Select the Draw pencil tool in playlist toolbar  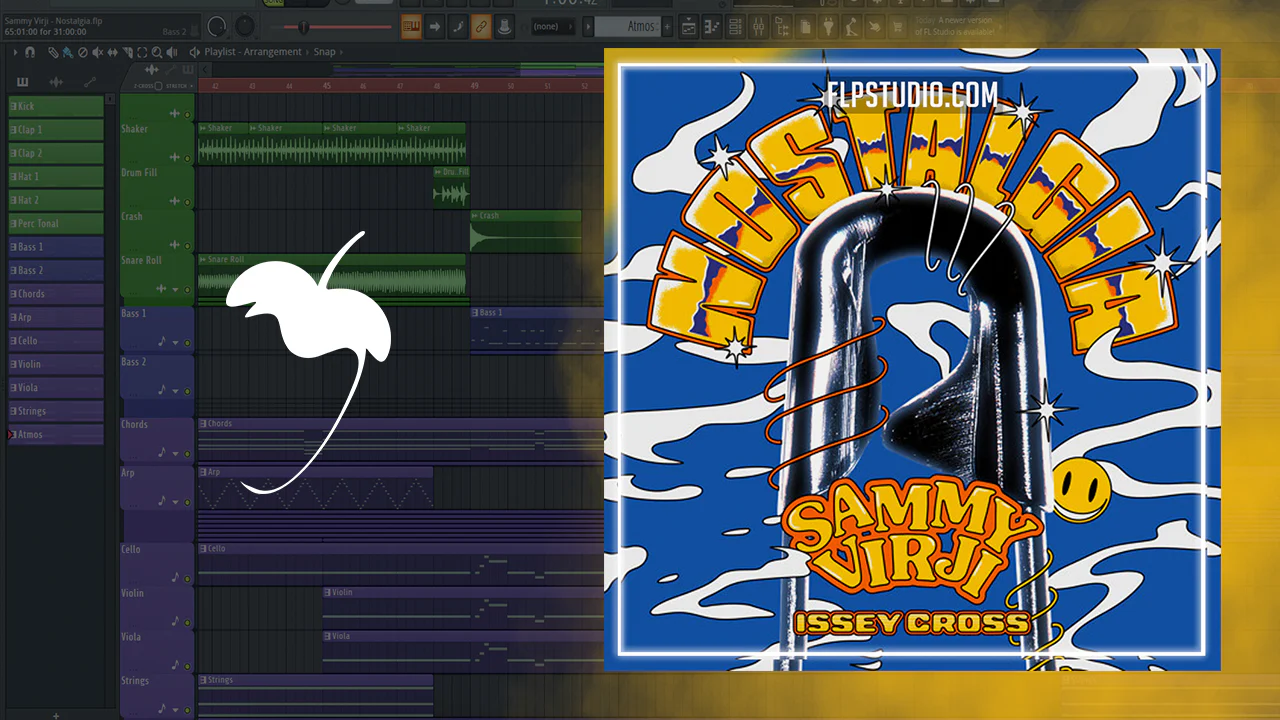tap(54, 52)
